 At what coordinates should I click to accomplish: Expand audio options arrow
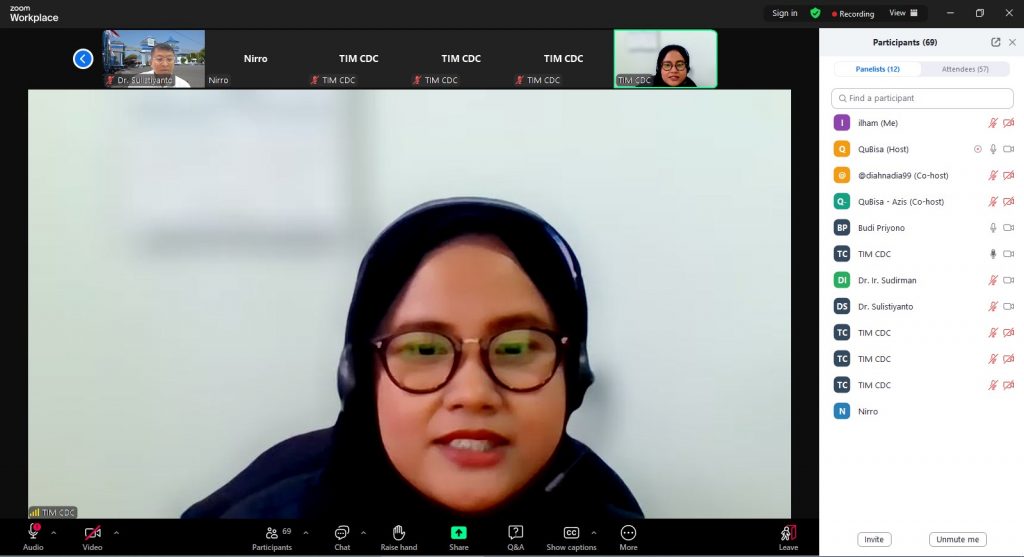click(54, 533)
